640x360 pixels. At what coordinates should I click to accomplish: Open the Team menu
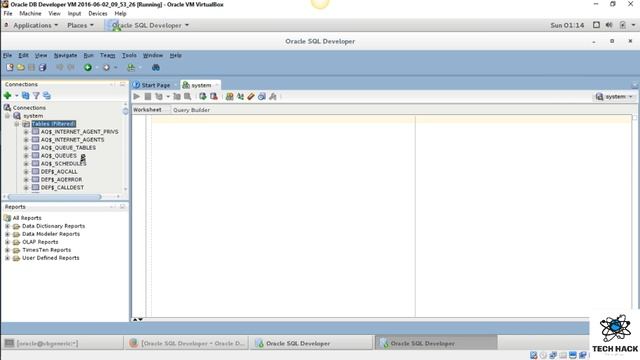tap(107, 55)
